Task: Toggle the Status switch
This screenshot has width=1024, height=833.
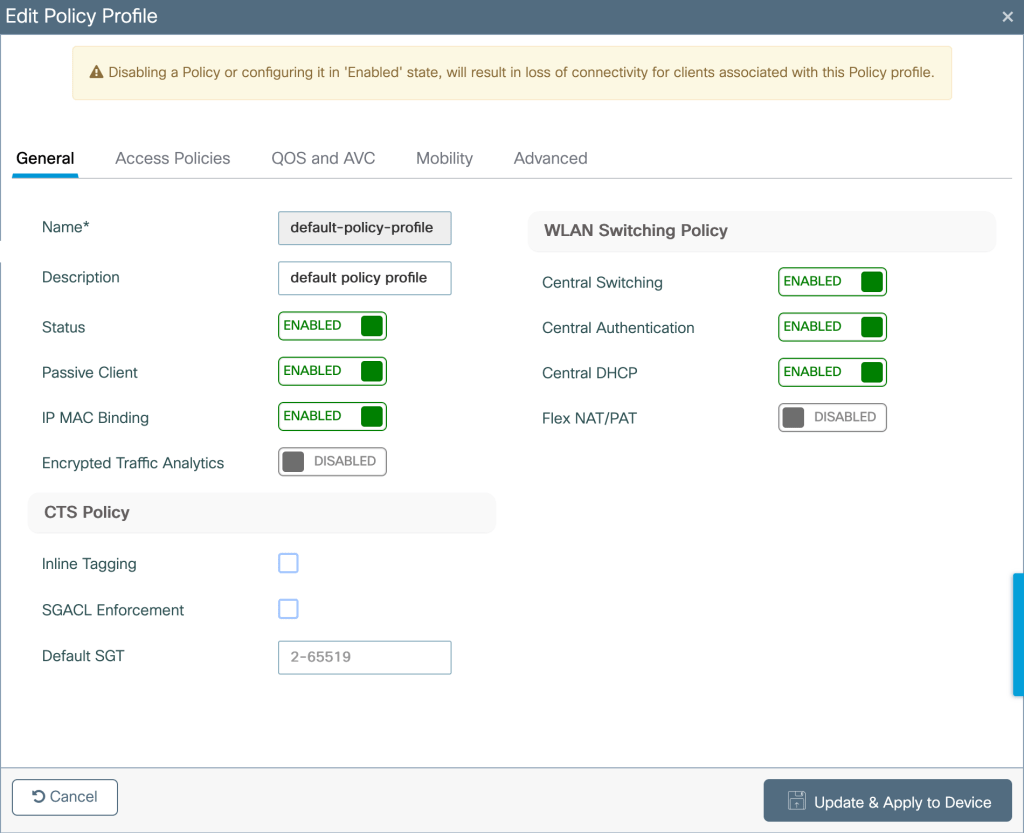Action: click(332, 326)
